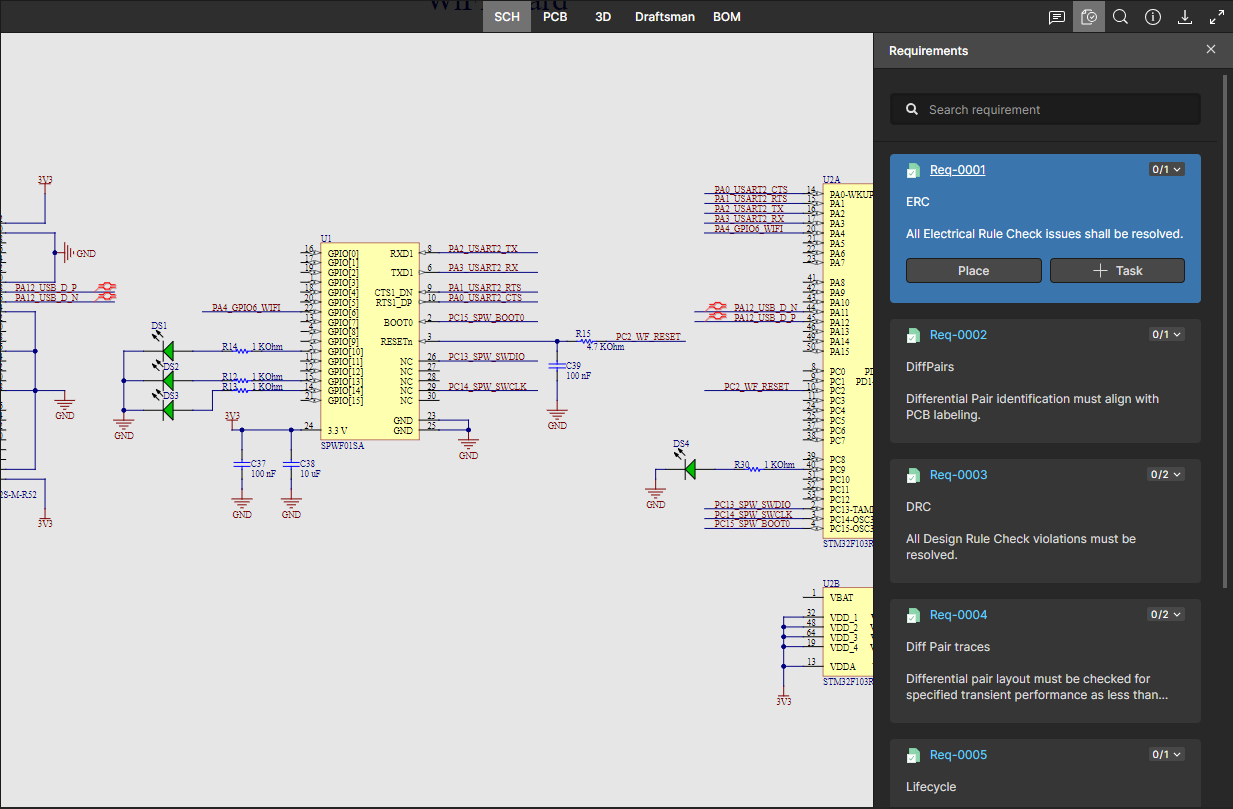This screenshot has height=809, width=1233.
Task: Click the document icon beside Req-0005
Action: 913,756
